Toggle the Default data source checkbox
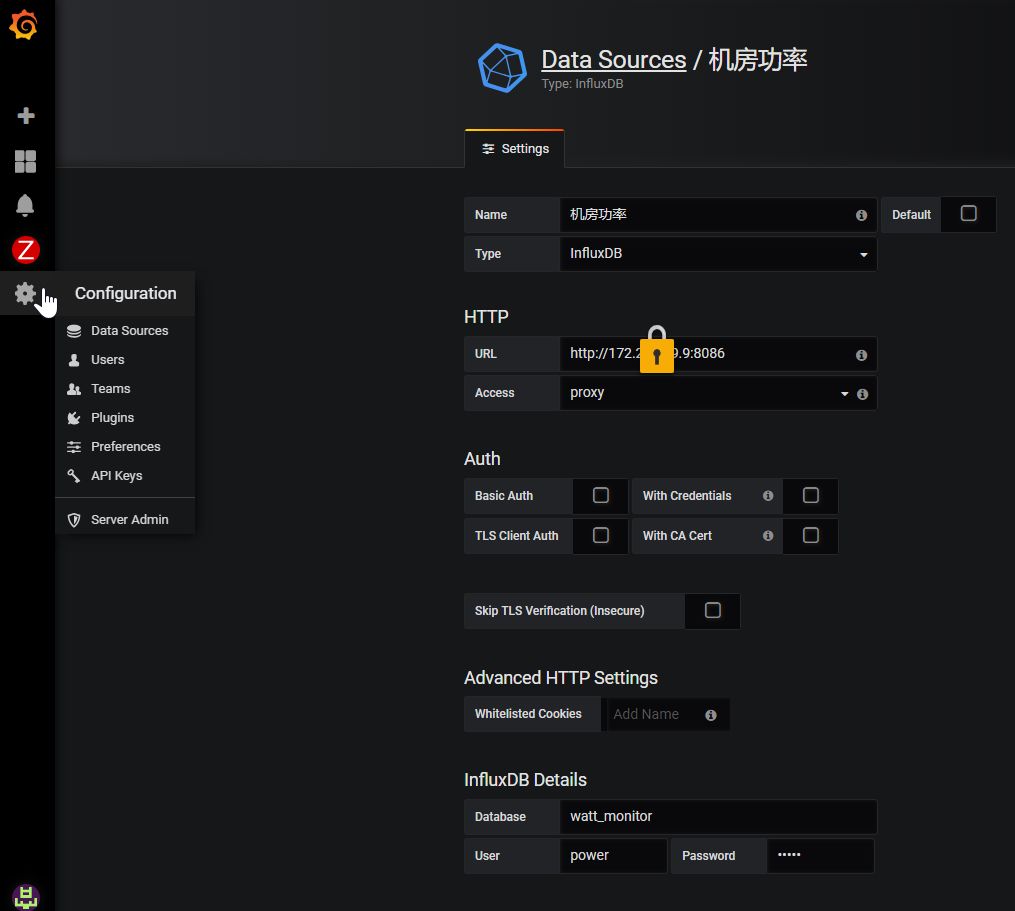This screenshot has width=1015, height=911. click(x=968, y=214)
